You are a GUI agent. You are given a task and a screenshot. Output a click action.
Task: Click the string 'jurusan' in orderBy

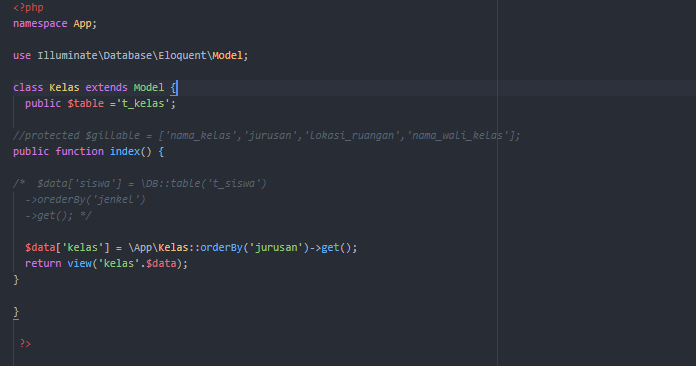275,247
